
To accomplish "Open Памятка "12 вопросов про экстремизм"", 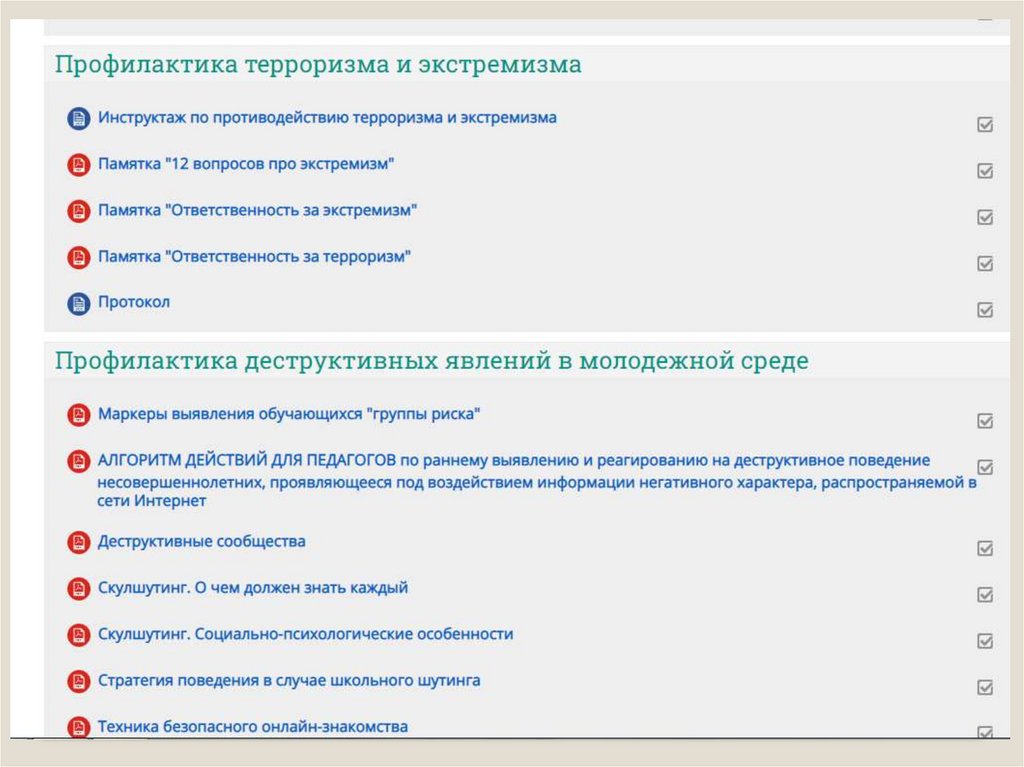I will (246, 163).
